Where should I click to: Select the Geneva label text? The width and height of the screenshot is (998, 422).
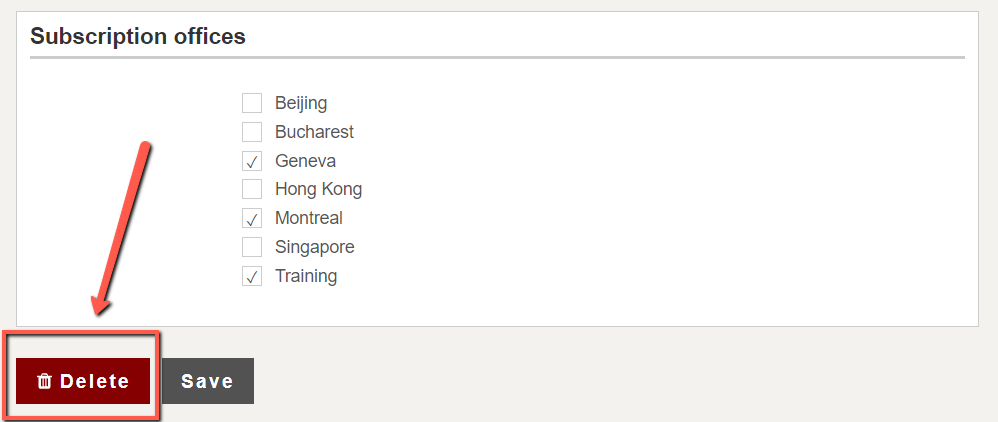point(306,161)
